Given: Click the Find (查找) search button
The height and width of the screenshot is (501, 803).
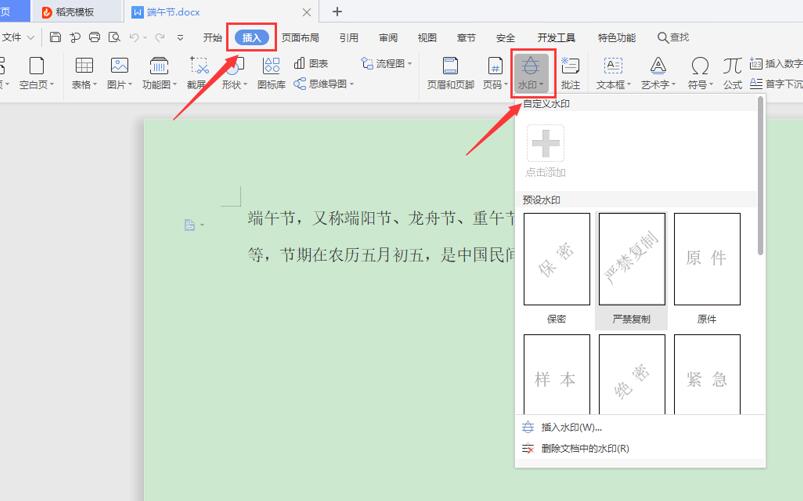Looking at the screenshot, I should point(673,37).
